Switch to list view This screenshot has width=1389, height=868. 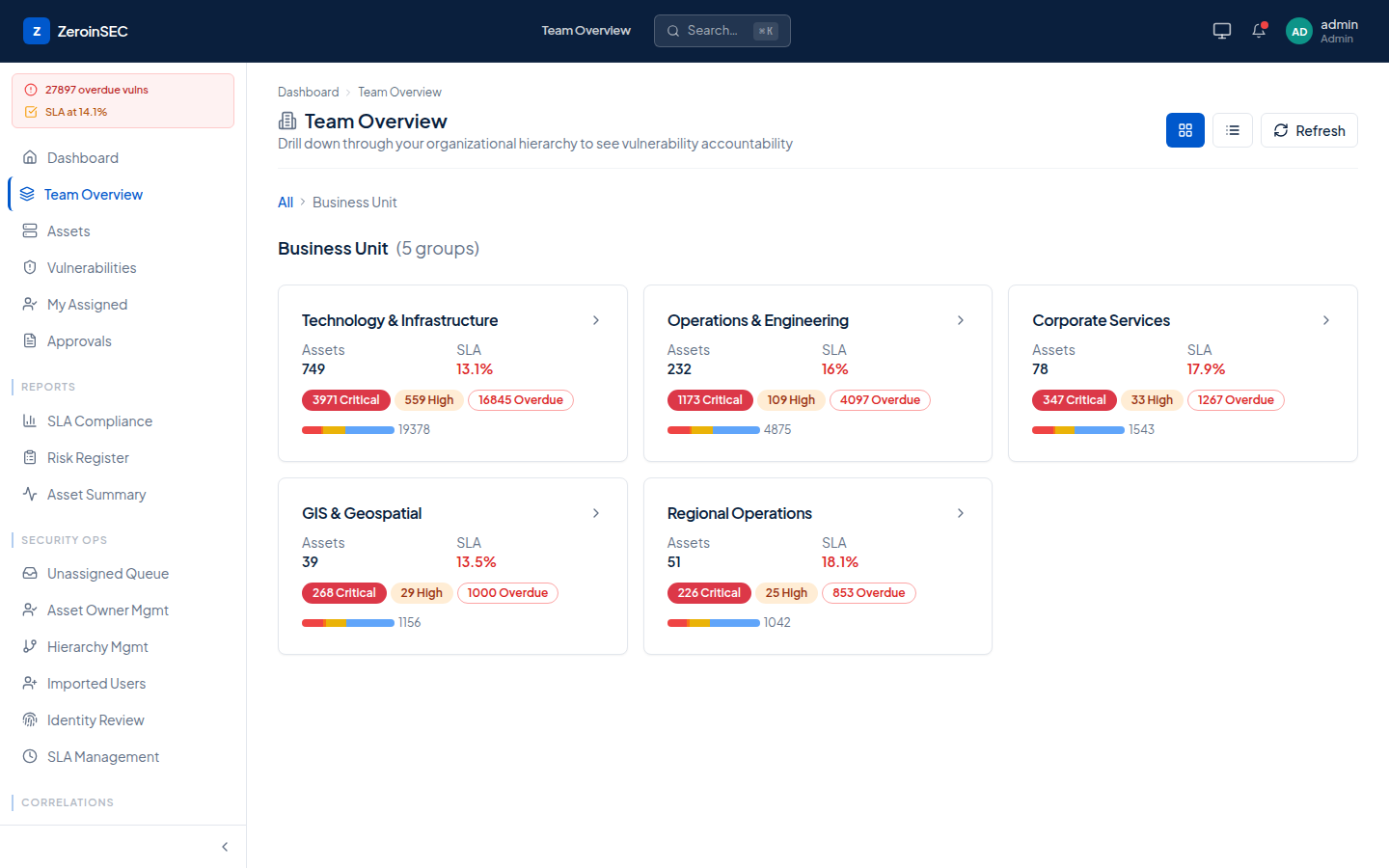point(1233,130)
